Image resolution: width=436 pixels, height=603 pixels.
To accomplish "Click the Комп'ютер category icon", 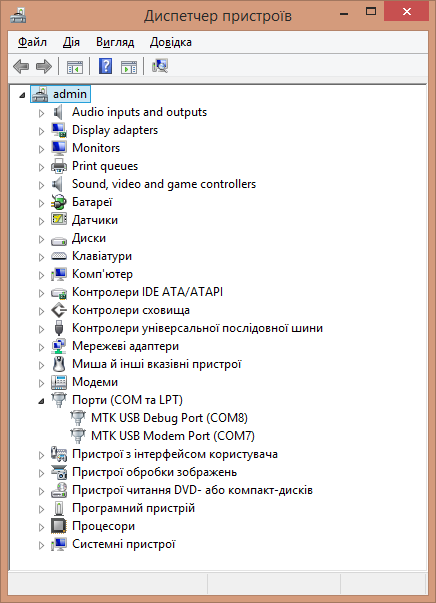I will 59,274.
